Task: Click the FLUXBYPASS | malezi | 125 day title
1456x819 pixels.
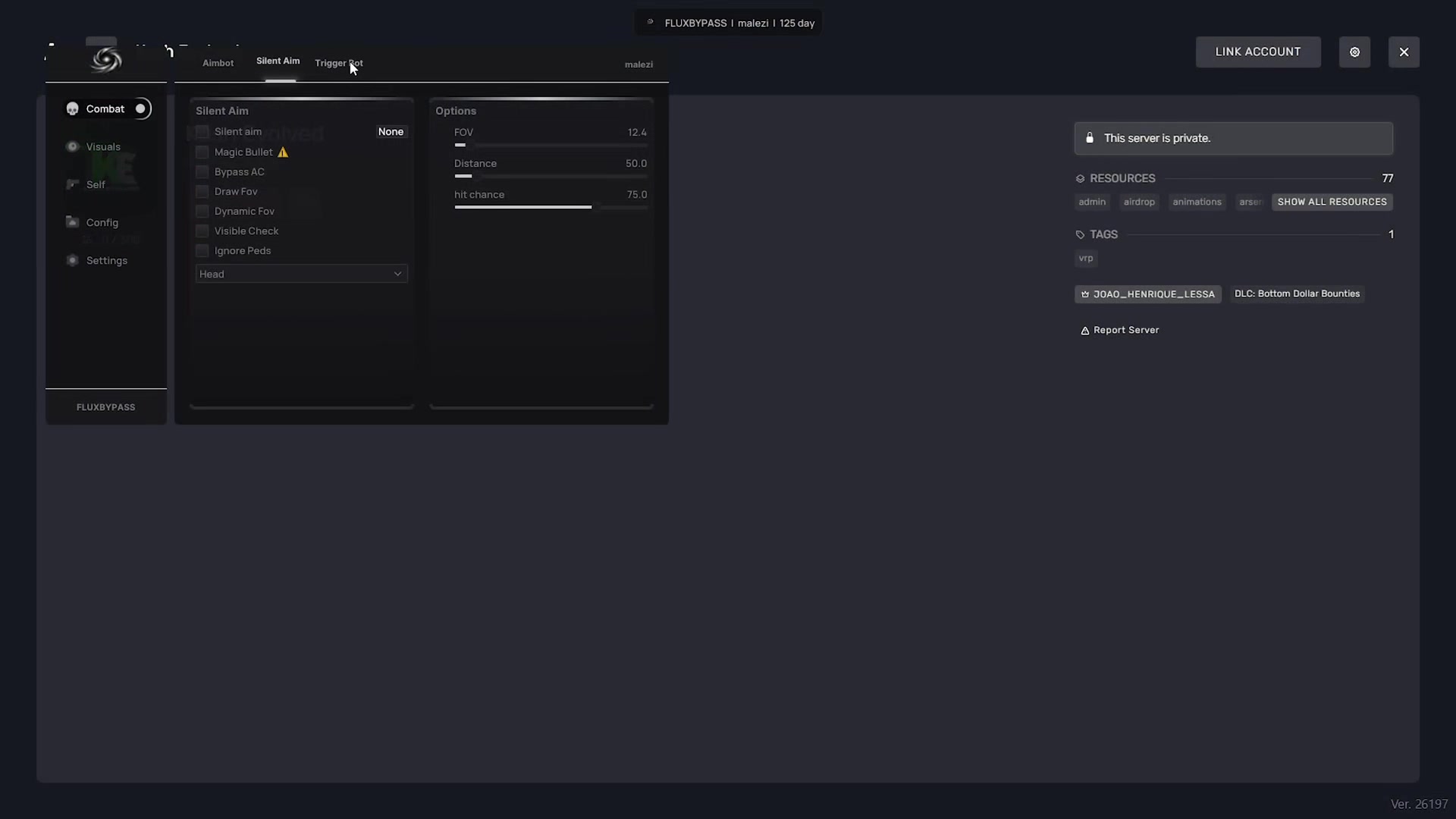Action: click(739, 24)
